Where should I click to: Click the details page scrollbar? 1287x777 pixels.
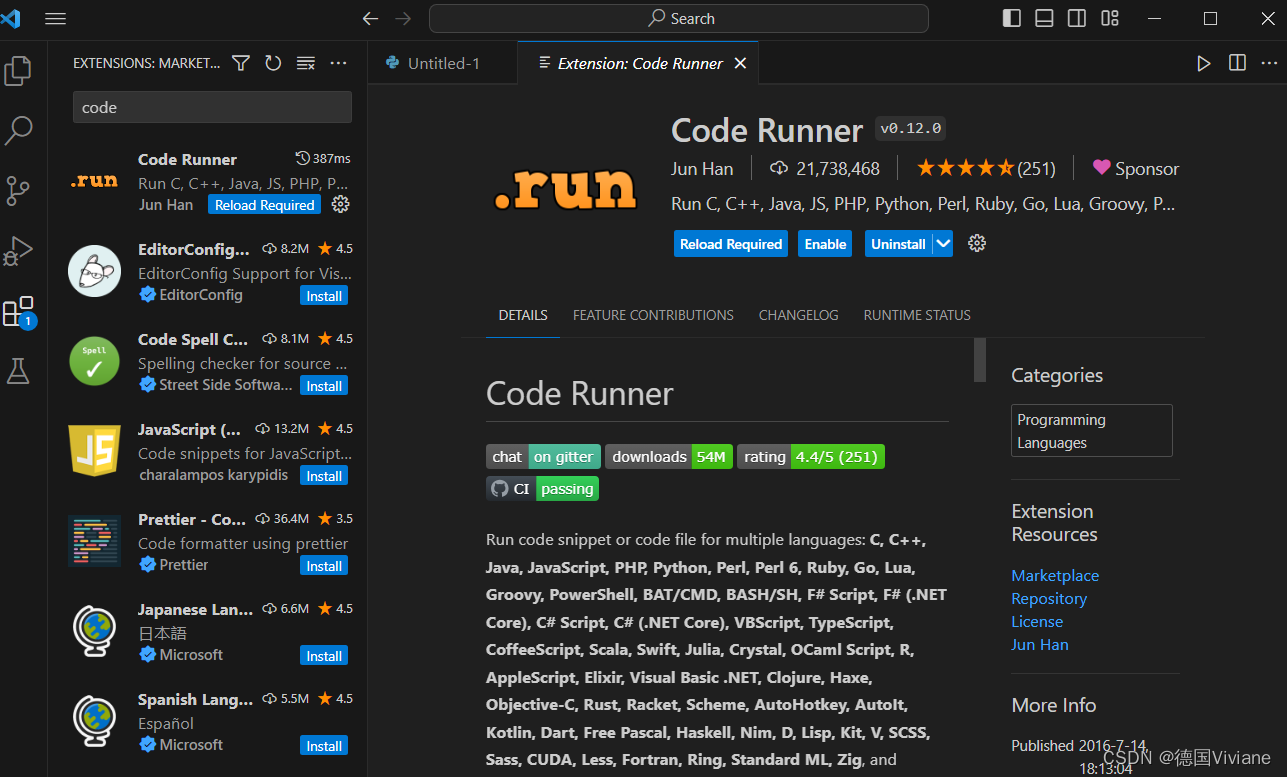click(x=980, y=360)
